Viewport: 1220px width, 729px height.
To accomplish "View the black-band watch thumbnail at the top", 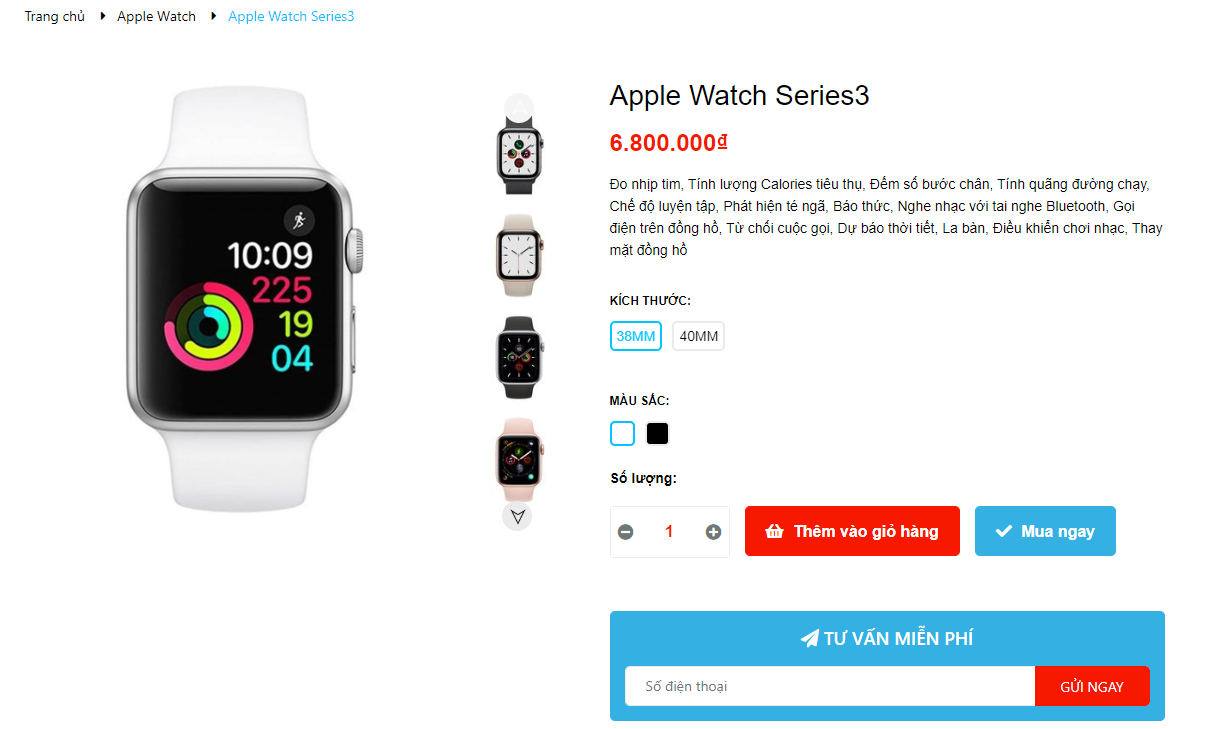I will pos(518,152).
